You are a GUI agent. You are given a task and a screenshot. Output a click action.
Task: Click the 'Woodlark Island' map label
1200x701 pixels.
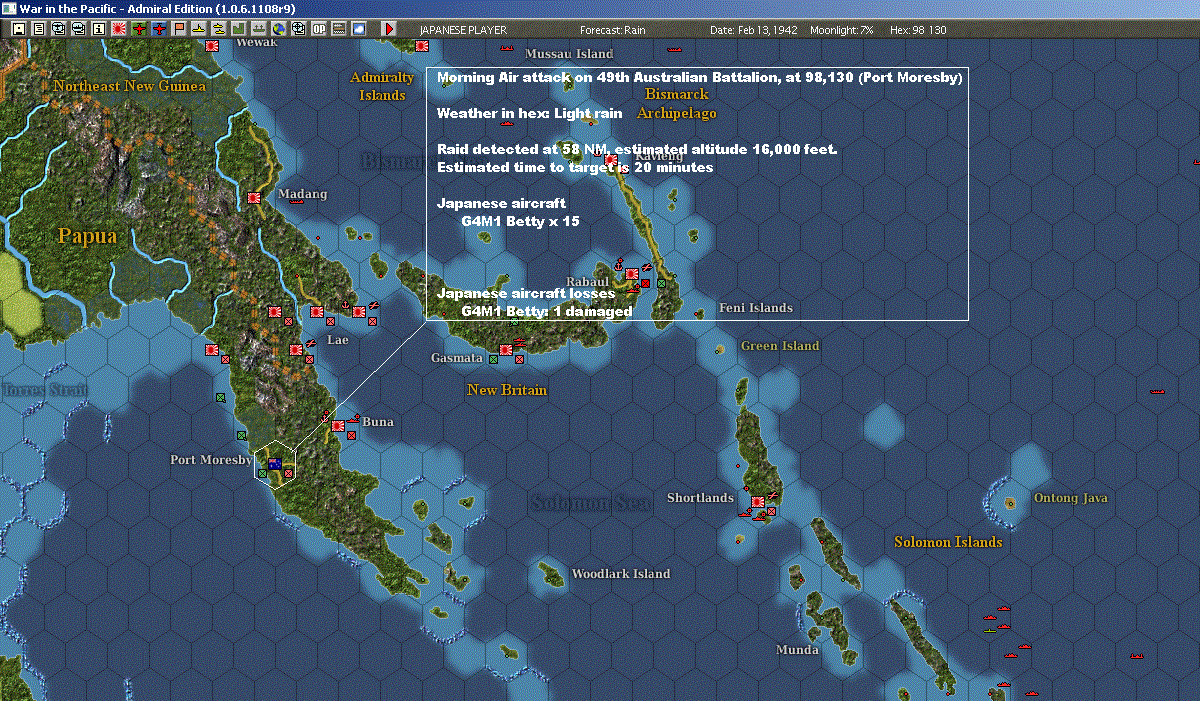[620, 574]
